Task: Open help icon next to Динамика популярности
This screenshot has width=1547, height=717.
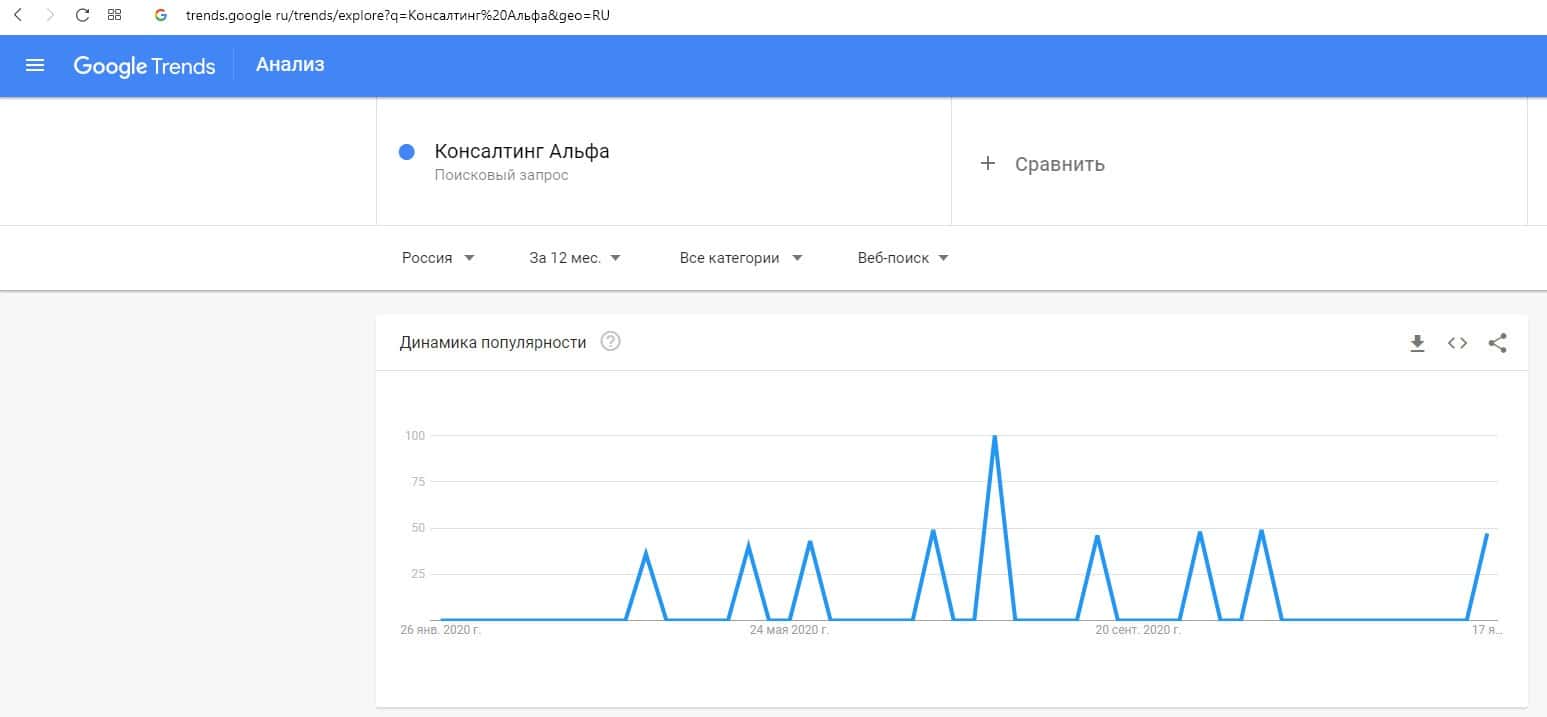Action: tap(610, 342)
